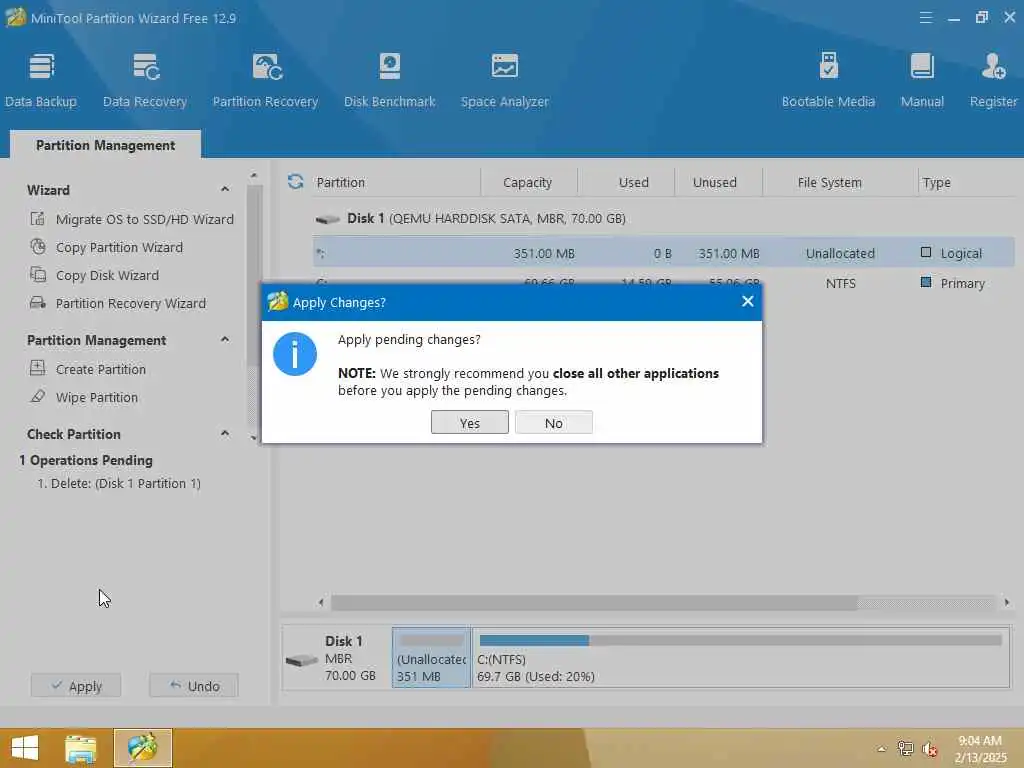Viewport: 1024px width, 768px height.
Task: Open the Manual
Action: pos(922,80)
